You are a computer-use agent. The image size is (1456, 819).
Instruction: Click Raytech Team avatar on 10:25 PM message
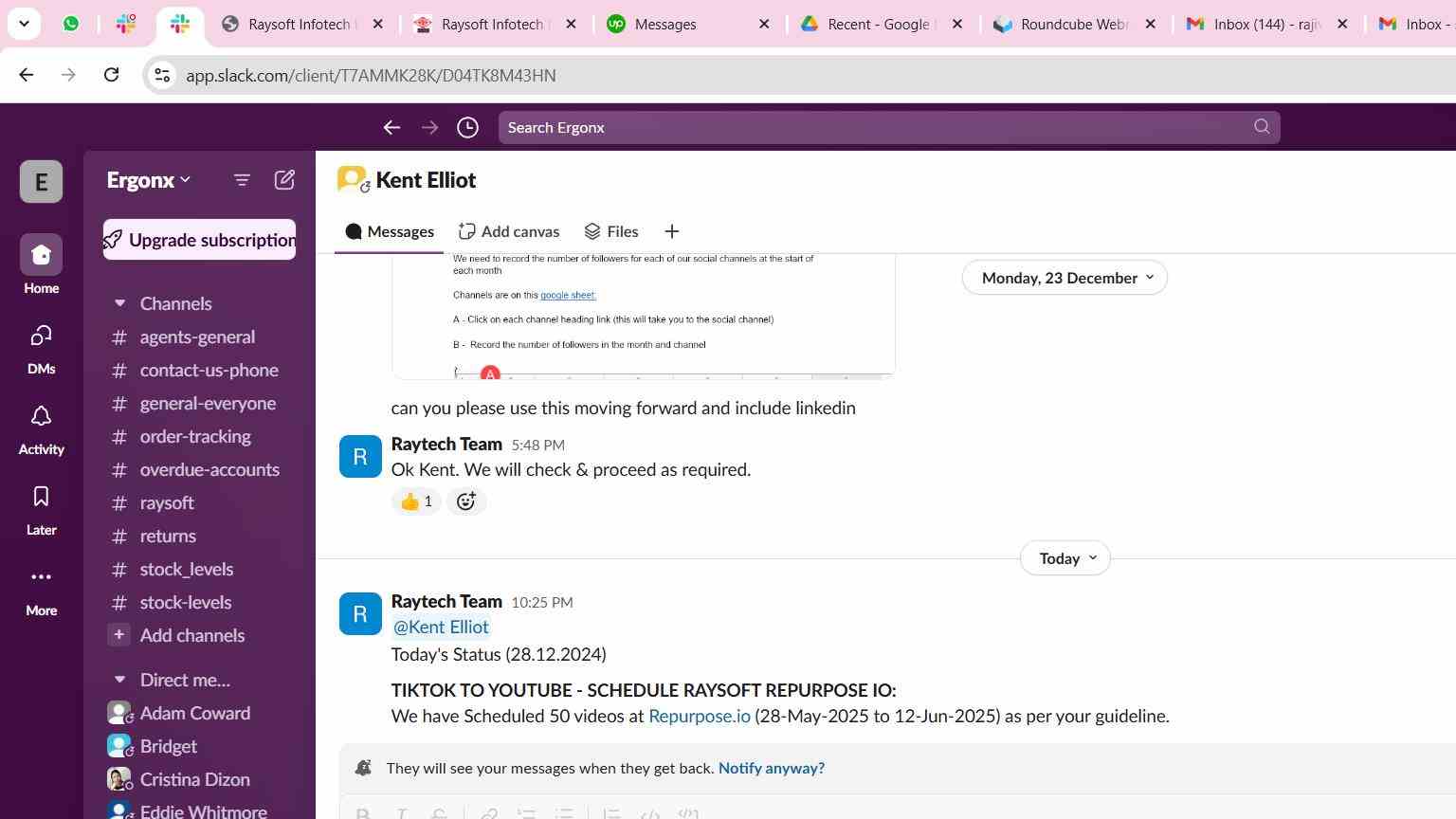(x=360, y=614)
